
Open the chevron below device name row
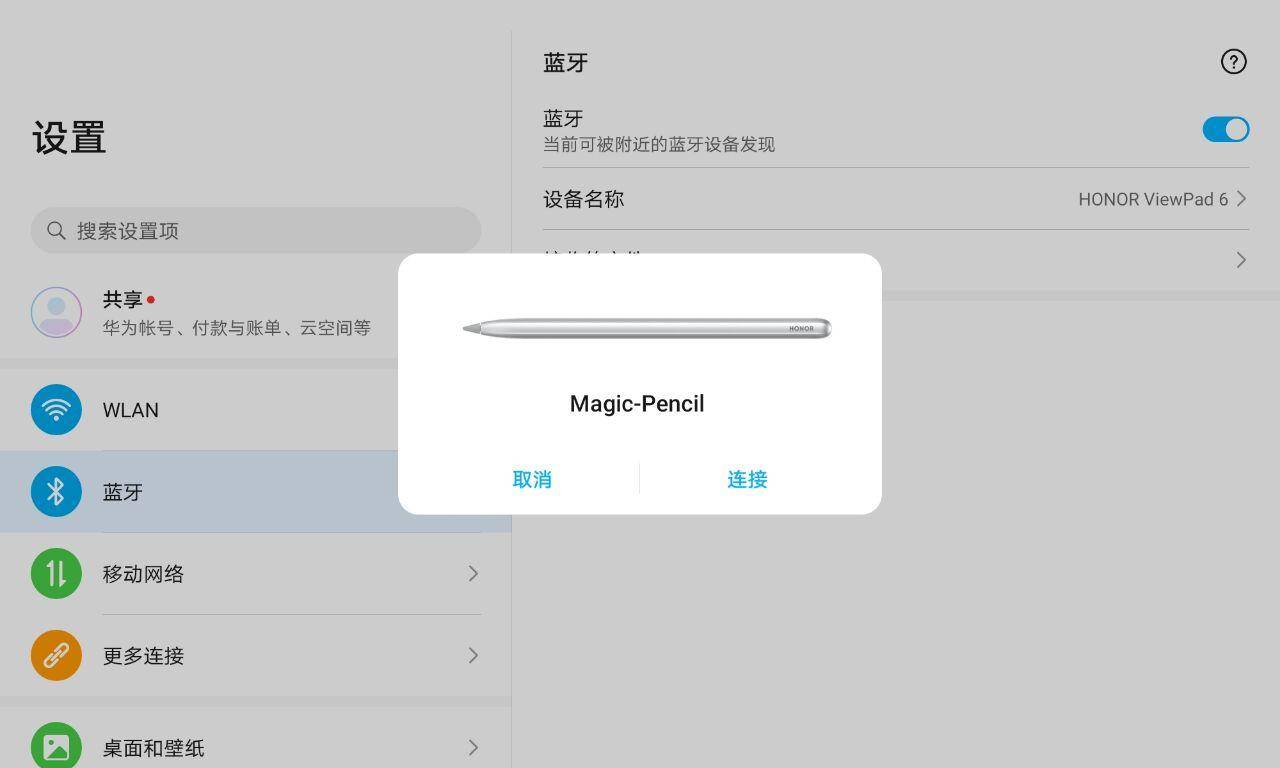point(1241,260)
